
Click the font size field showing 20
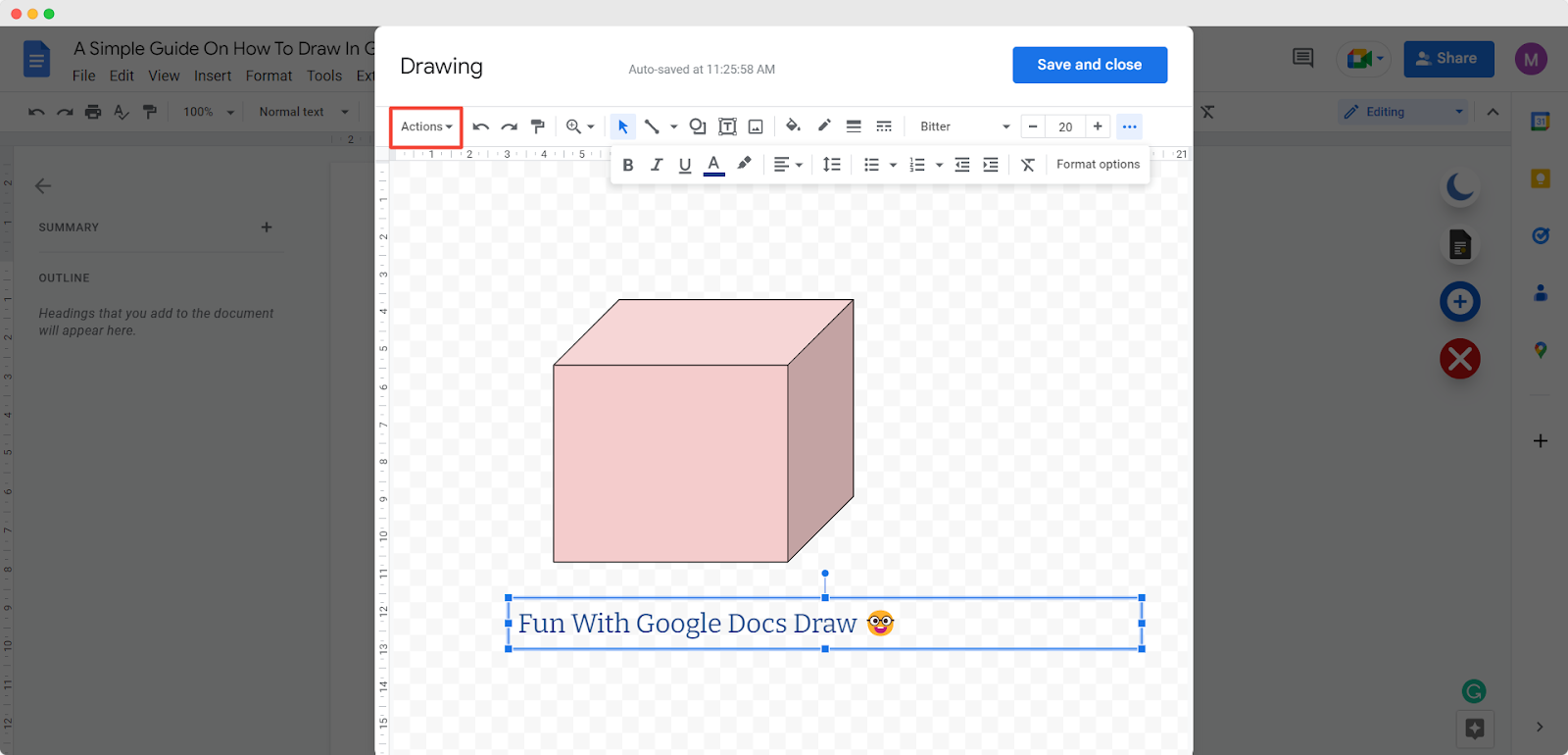pos(1065,126)
